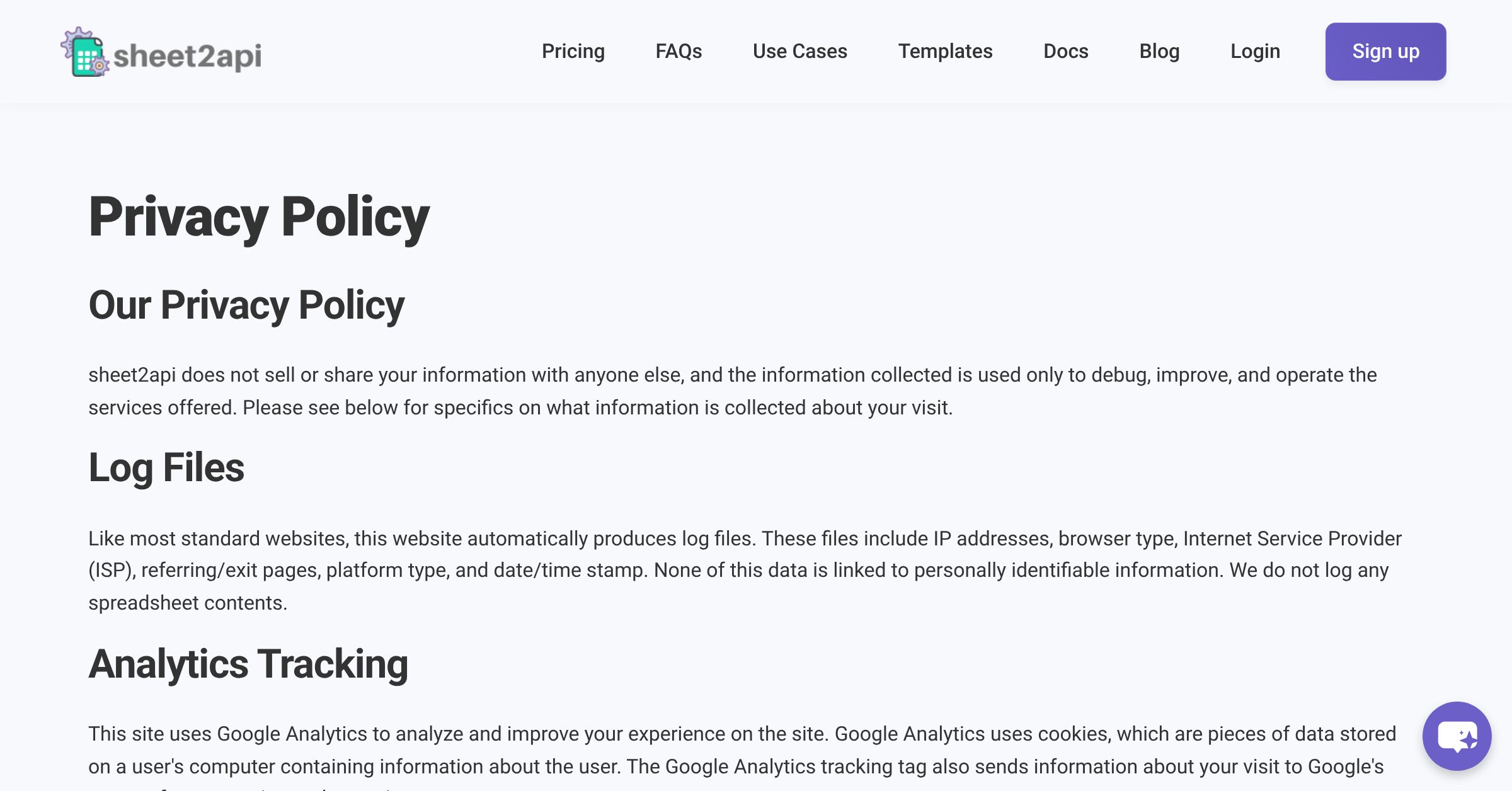This screenshot has width=1512, height=791.
Task: Click the Analytics Tracking heading
Action: (x=249, y=663)
